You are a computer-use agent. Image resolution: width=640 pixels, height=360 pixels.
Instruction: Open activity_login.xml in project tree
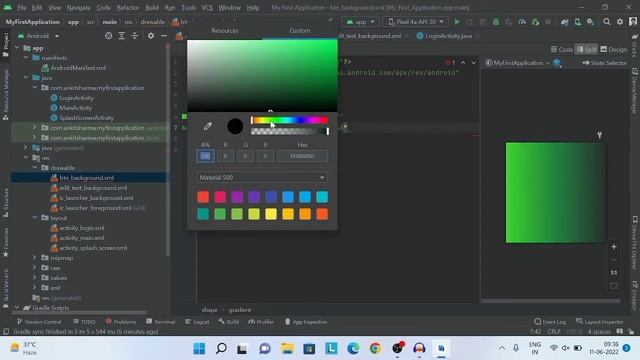point(82,228)
